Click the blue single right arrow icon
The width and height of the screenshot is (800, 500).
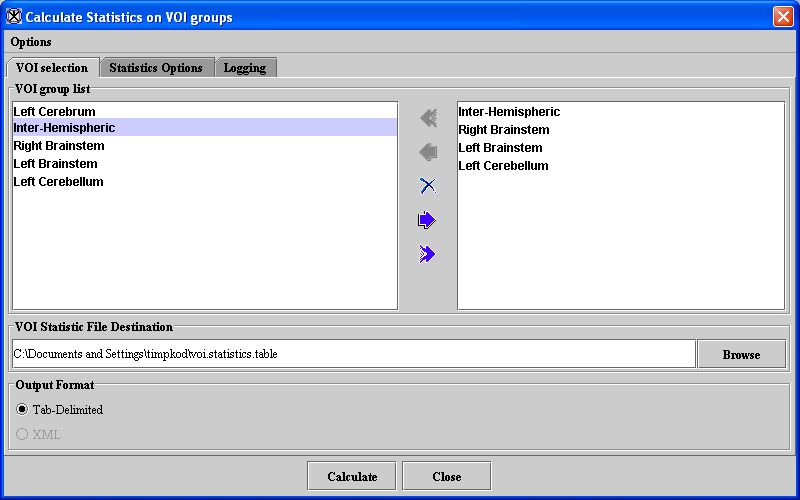(x=428, y=220)
